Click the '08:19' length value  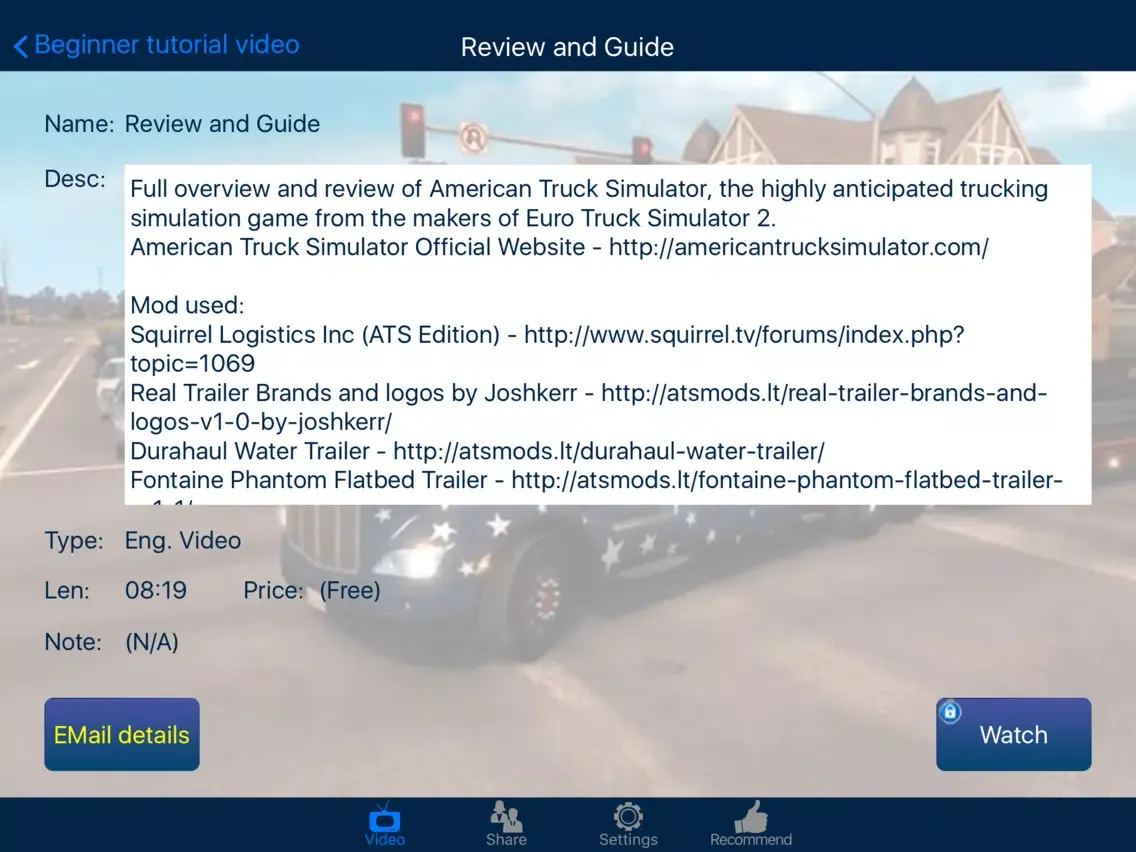point(156,590)
